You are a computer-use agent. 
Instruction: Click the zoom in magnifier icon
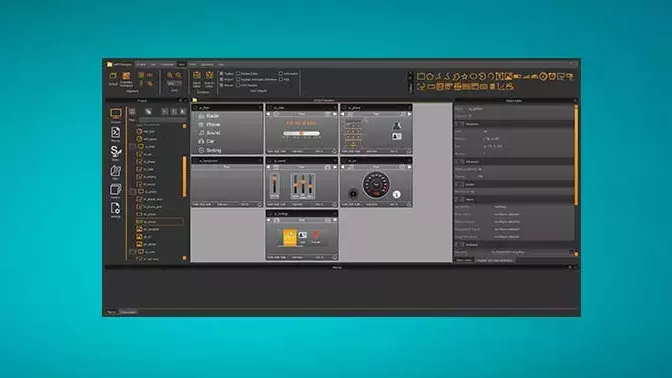tap(170, 75)
